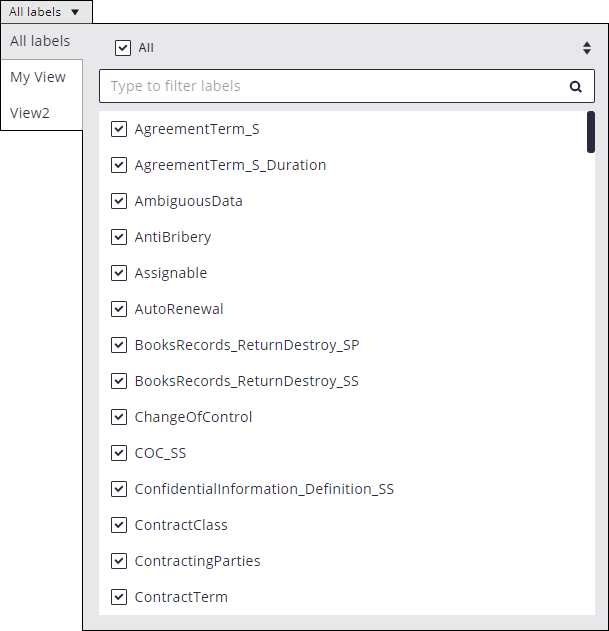Select My View from list
The height and width of the screenshot is (631, 609).
38,77
